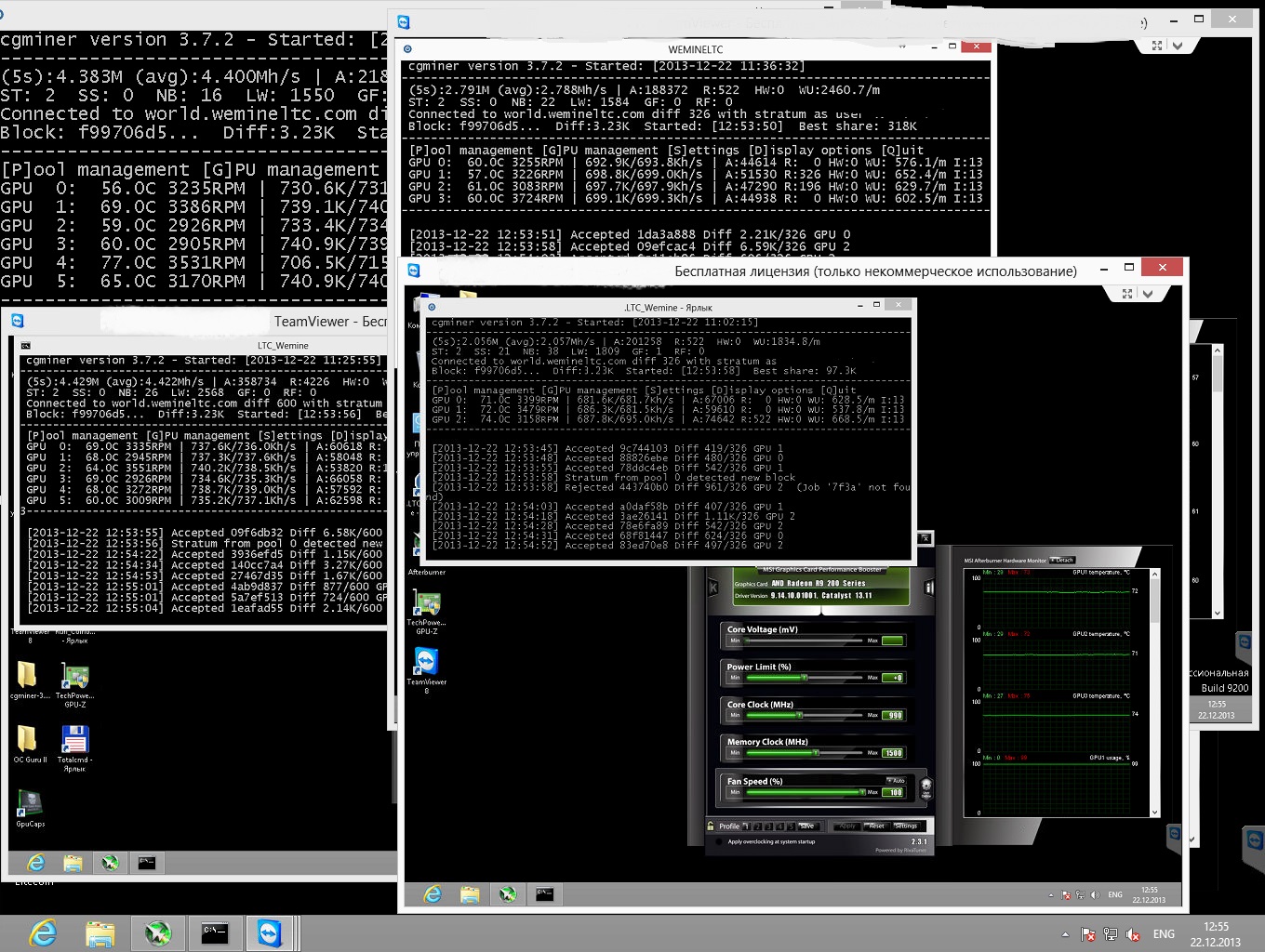
Task: Toggle the user-defined fan control button in Afterburner
Action: pyautogui.click(x=925, y=788)
